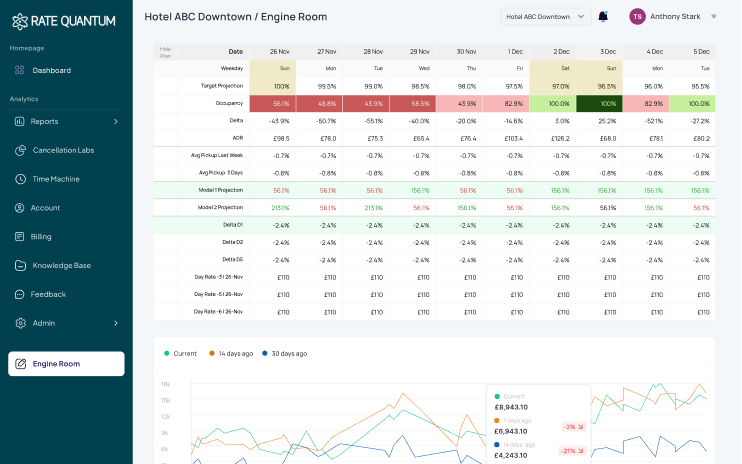Click the Hide Row header button
This screenshot has height=464, width=742.
click(x=166, y=51)
